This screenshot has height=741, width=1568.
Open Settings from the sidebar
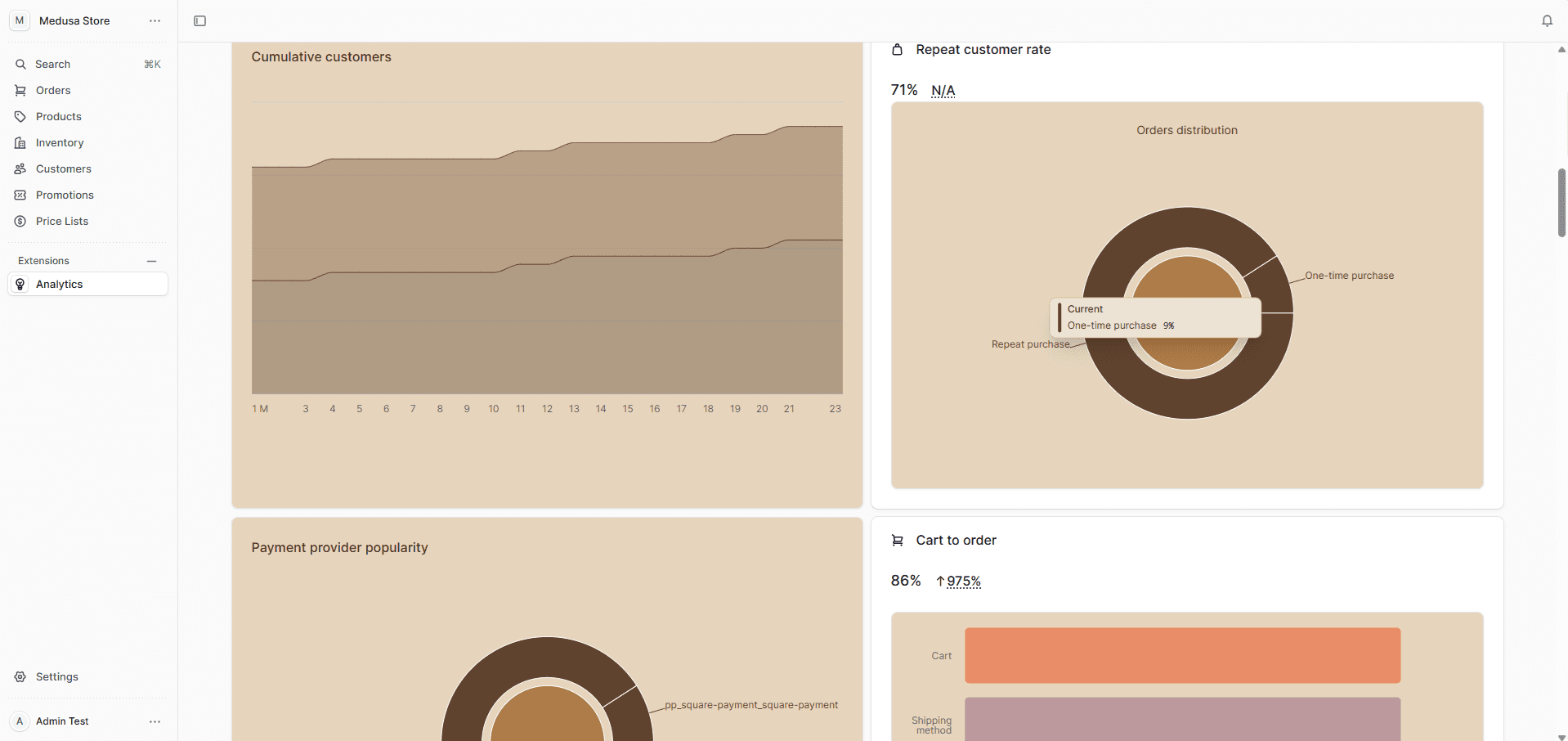tap(56, 677)
